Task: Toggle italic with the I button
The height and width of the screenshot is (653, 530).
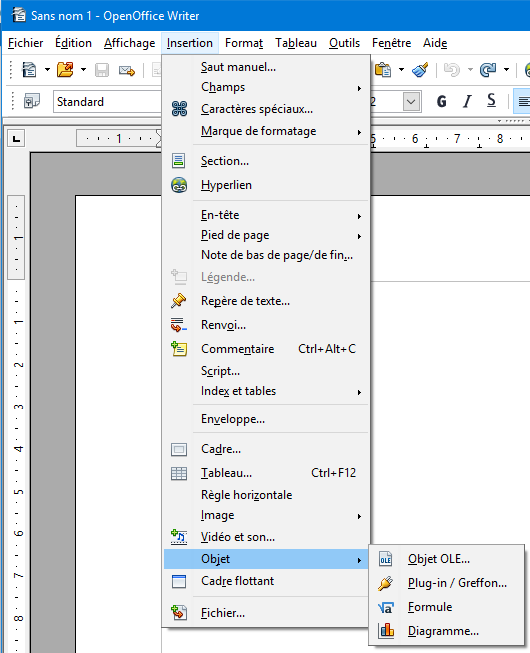Action: click(467, 101)
